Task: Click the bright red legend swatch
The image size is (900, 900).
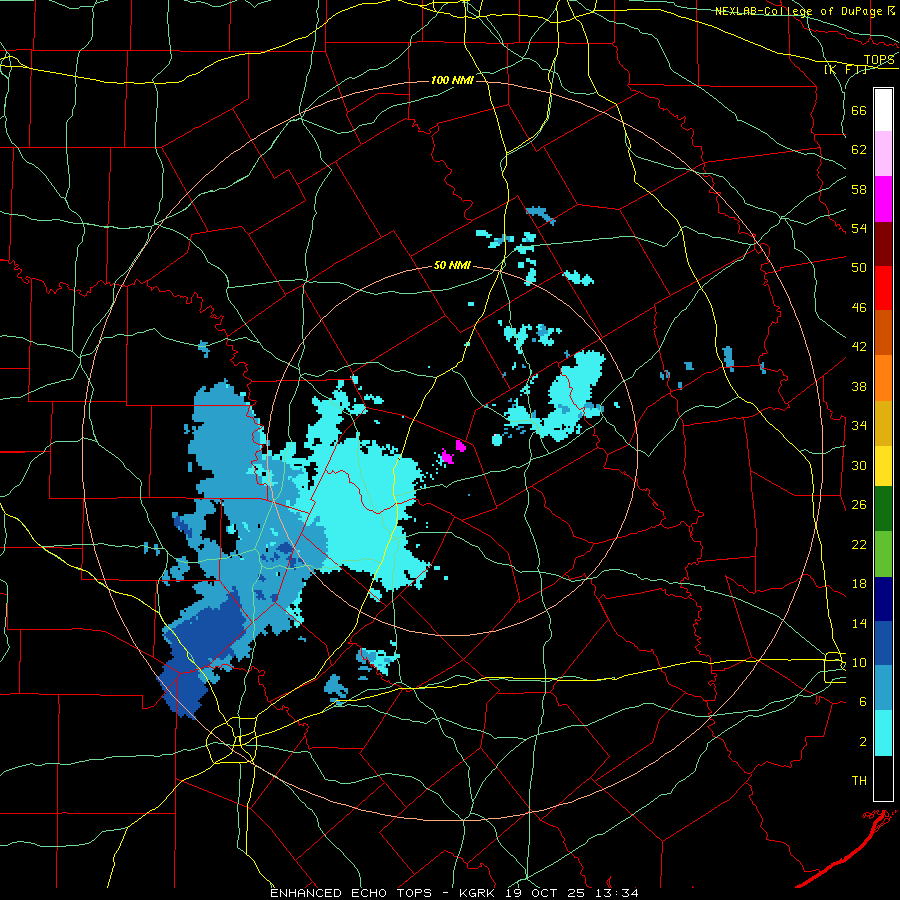Action: pos(883,288)
